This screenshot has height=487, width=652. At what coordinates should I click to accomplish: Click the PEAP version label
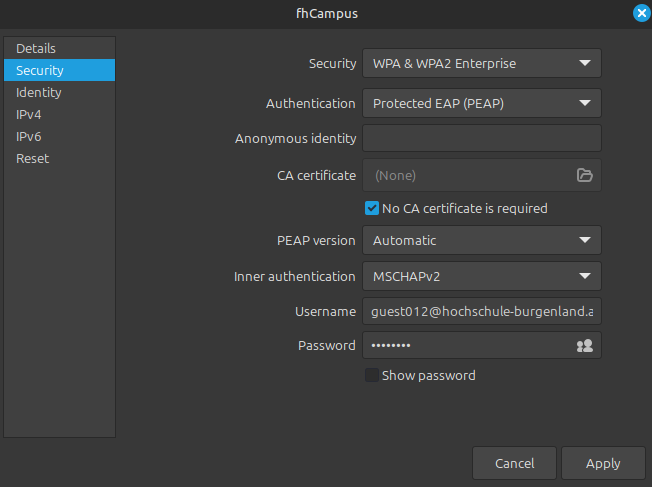(316, 240)
